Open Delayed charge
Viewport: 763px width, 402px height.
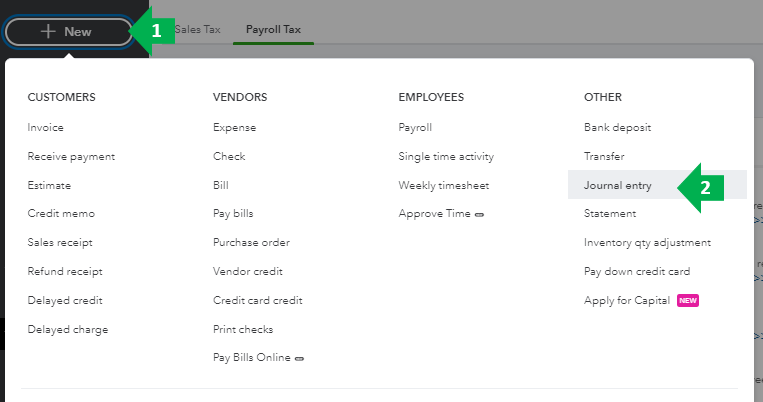[68, 329]
